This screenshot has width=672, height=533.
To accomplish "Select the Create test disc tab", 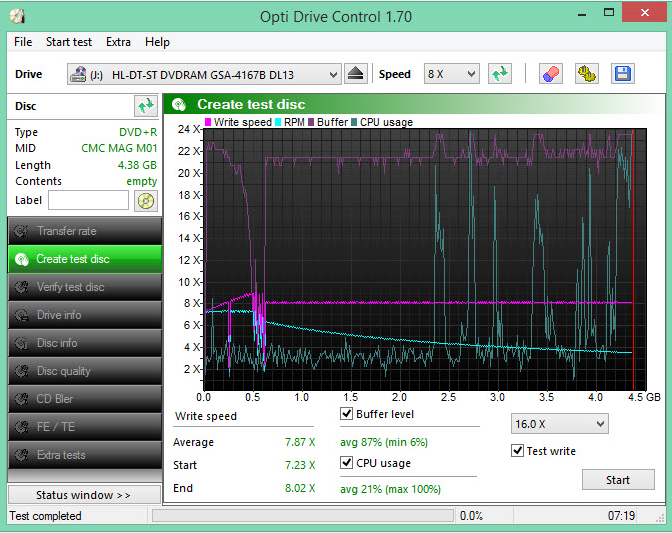I will pos(85,259).
